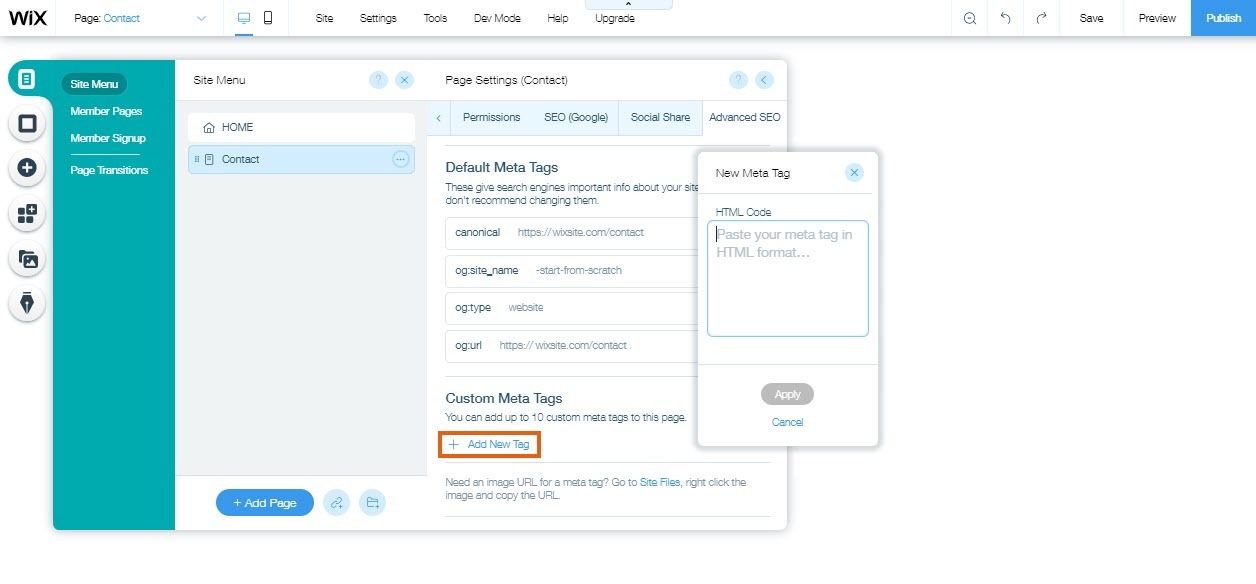
Task: Click the HTML Code text area
Action: tap(787, 278)
